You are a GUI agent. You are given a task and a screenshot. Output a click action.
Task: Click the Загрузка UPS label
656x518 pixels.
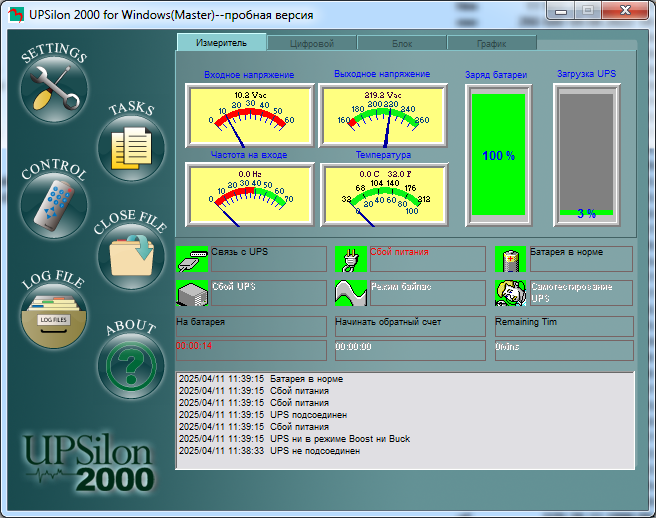pyautogui.click(x=587, y=74)
